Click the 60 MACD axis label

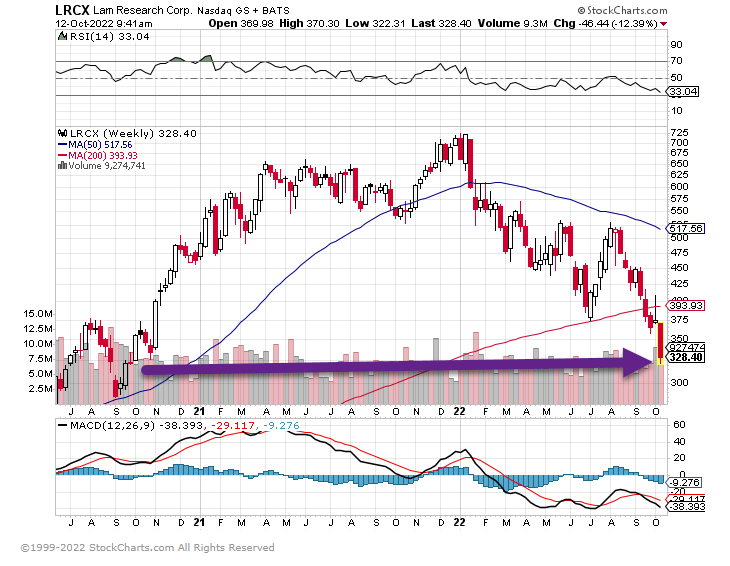[x=679, y=424]
